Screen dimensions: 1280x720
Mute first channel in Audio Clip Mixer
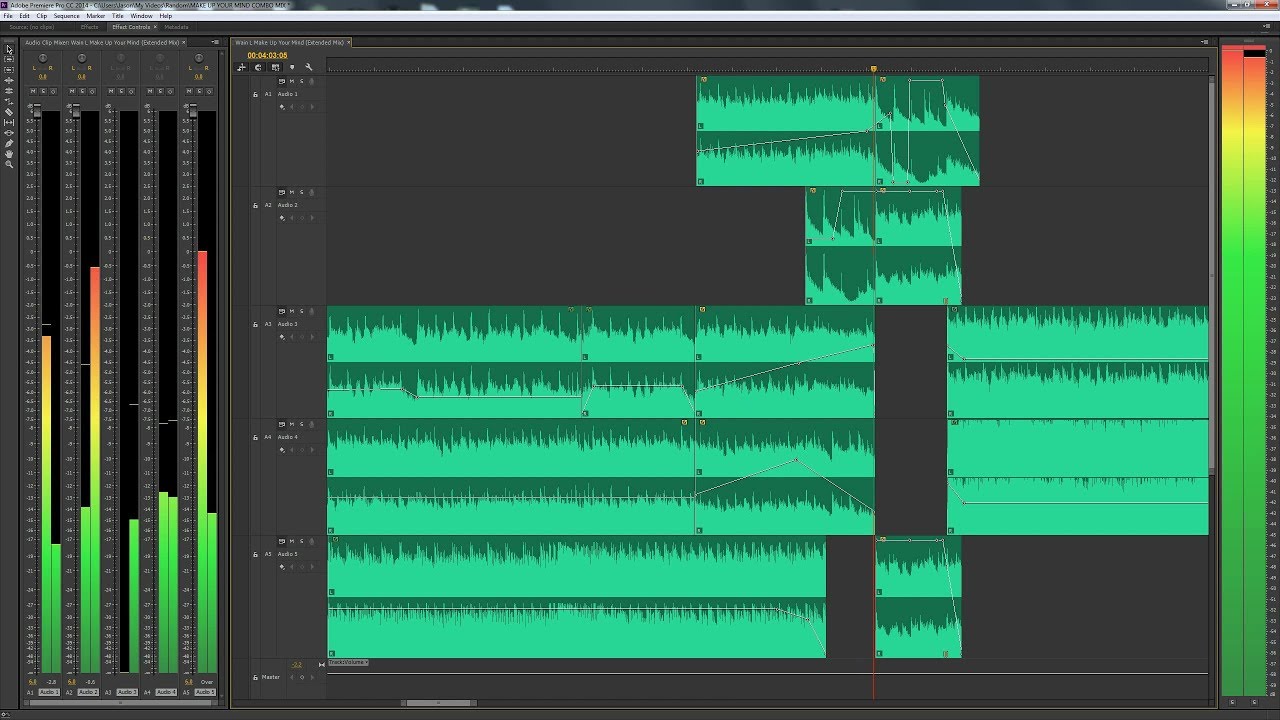33,91
